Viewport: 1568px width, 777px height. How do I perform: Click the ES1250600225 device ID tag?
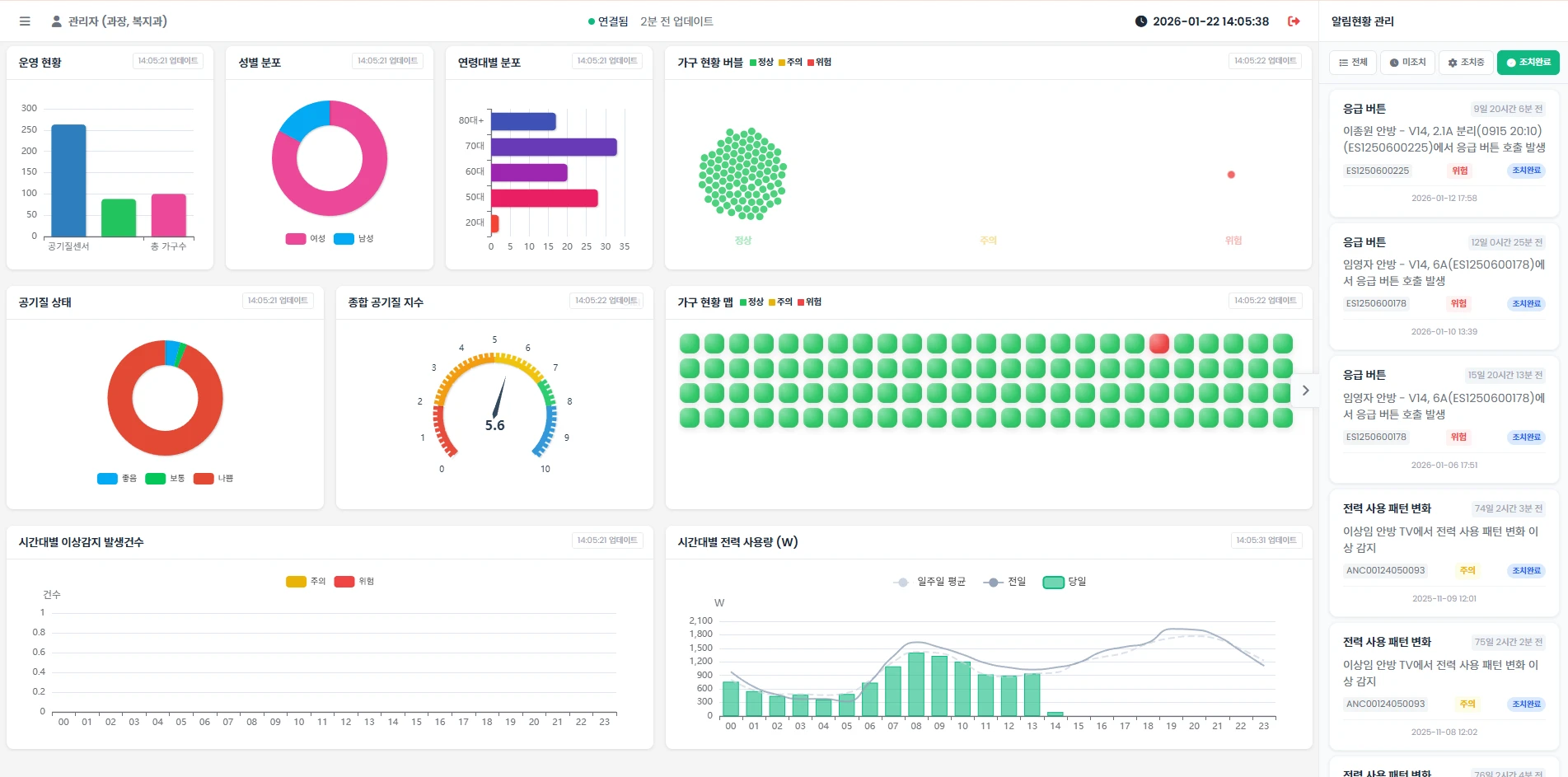1377,171
